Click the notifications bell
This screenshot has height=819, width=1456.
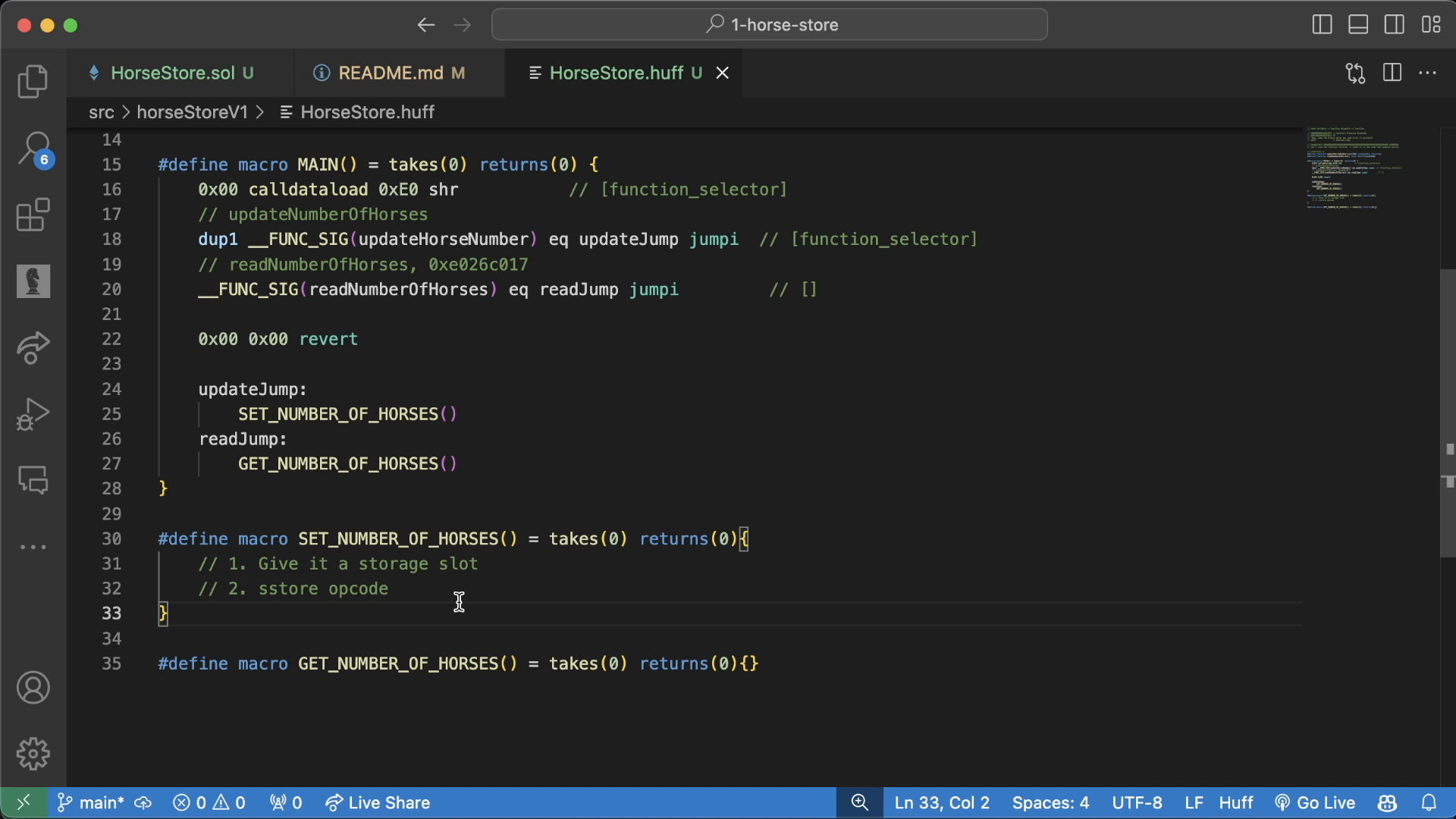coord(1429,802)
